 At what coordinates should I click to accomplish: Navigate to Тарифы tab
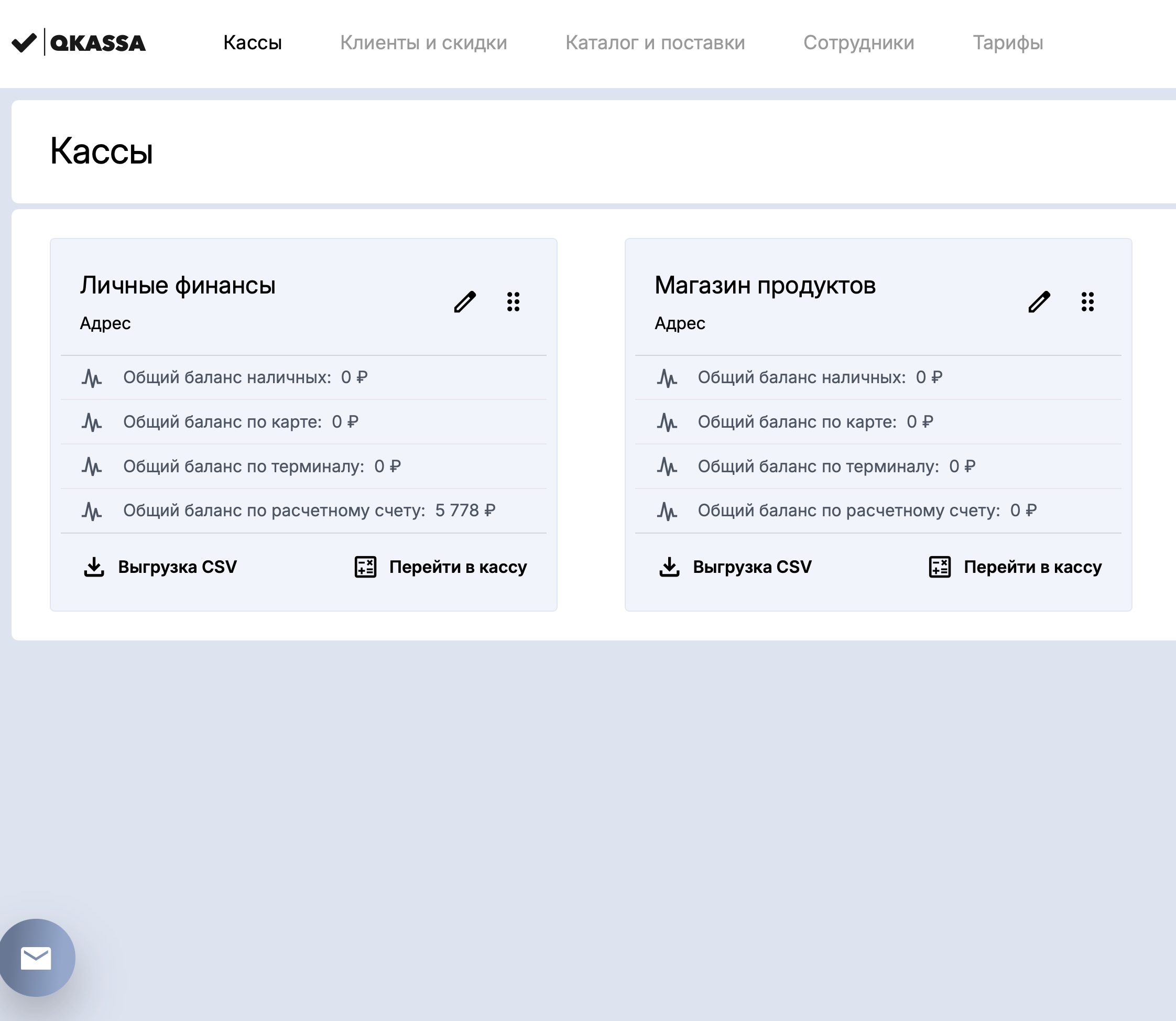[1007, 43]
